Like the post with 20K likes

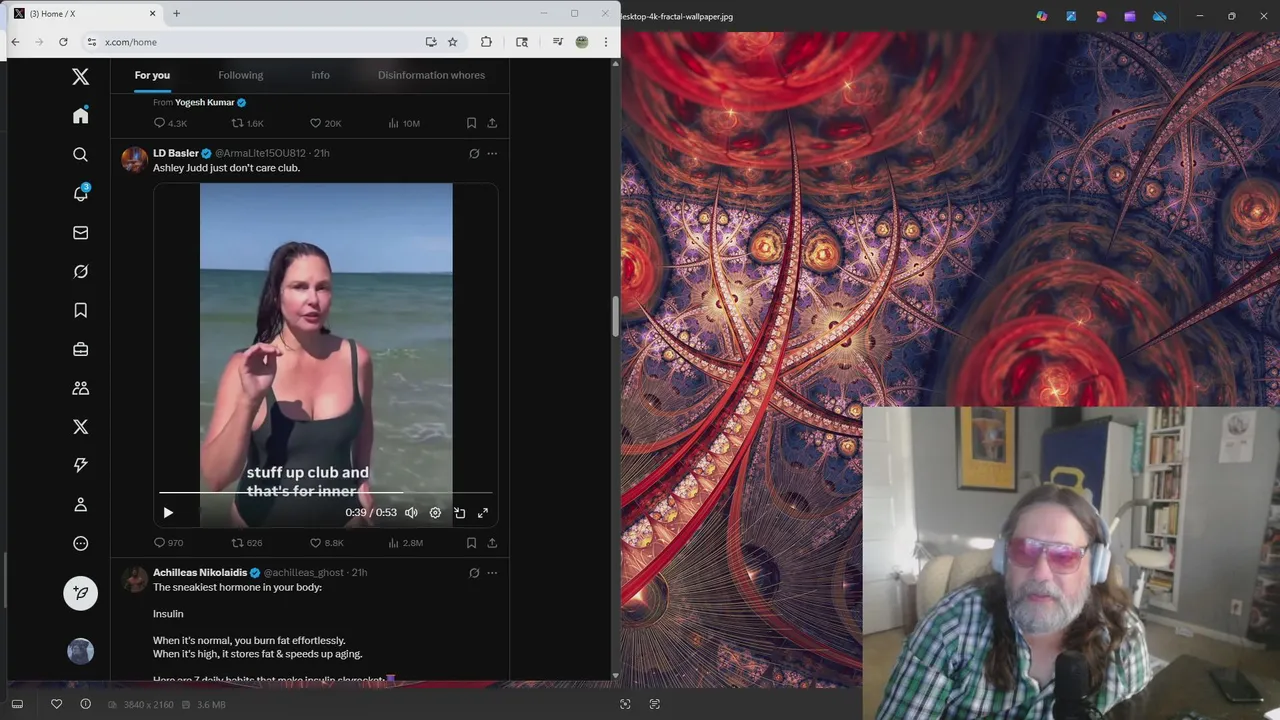326,123
